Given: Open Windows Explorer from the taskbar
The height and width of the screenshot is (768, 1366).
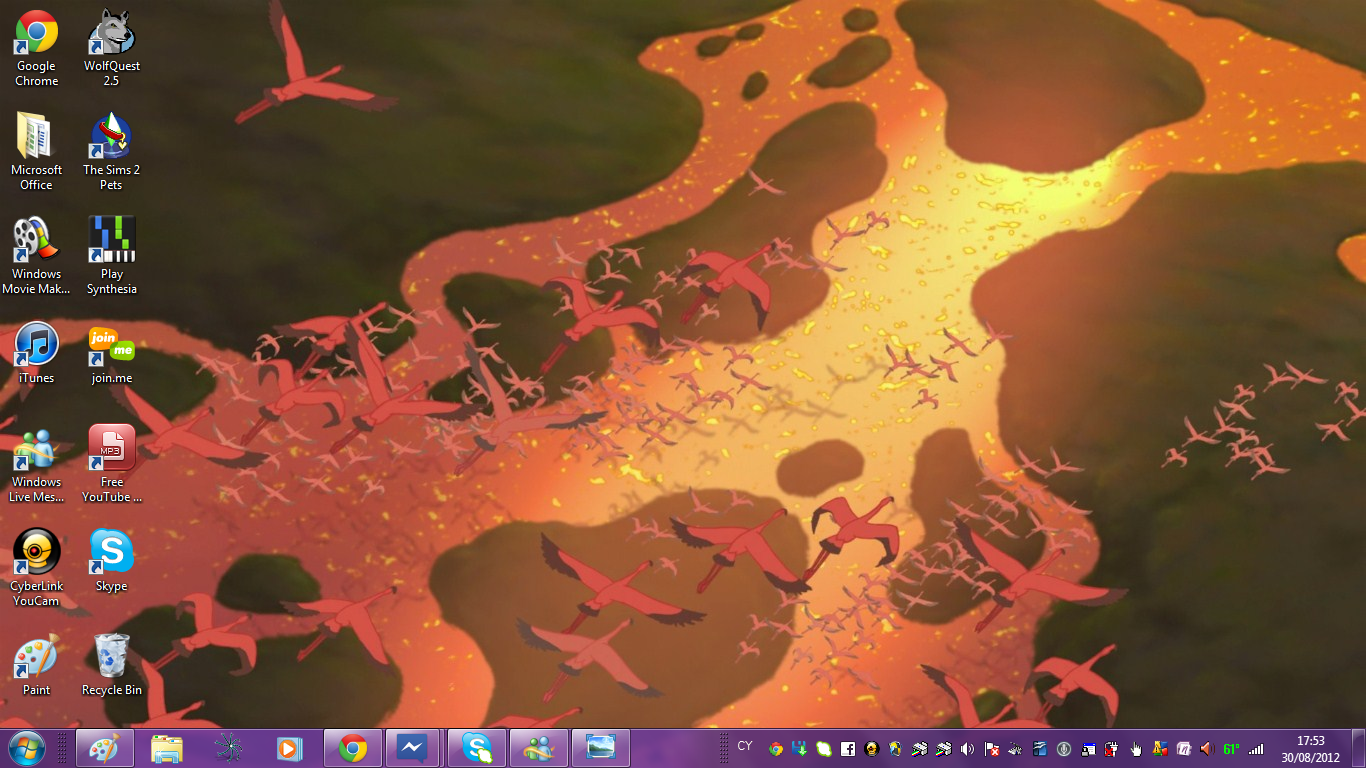Looking at the screenshot, I should pyautogui.click(x=167, y=748).
